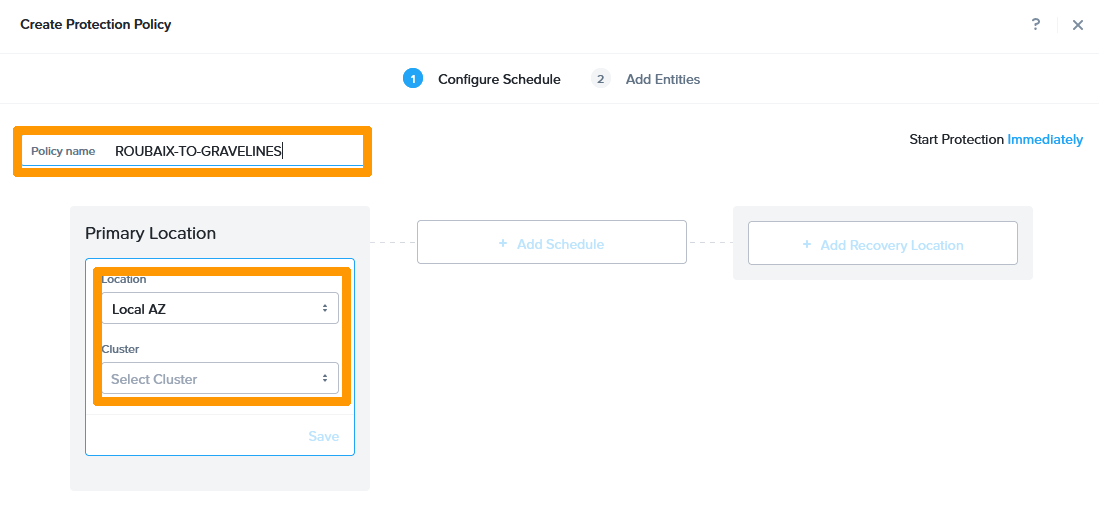
Task: Switch to the Configure Schedule step
Action: click(x=499, y=79)
